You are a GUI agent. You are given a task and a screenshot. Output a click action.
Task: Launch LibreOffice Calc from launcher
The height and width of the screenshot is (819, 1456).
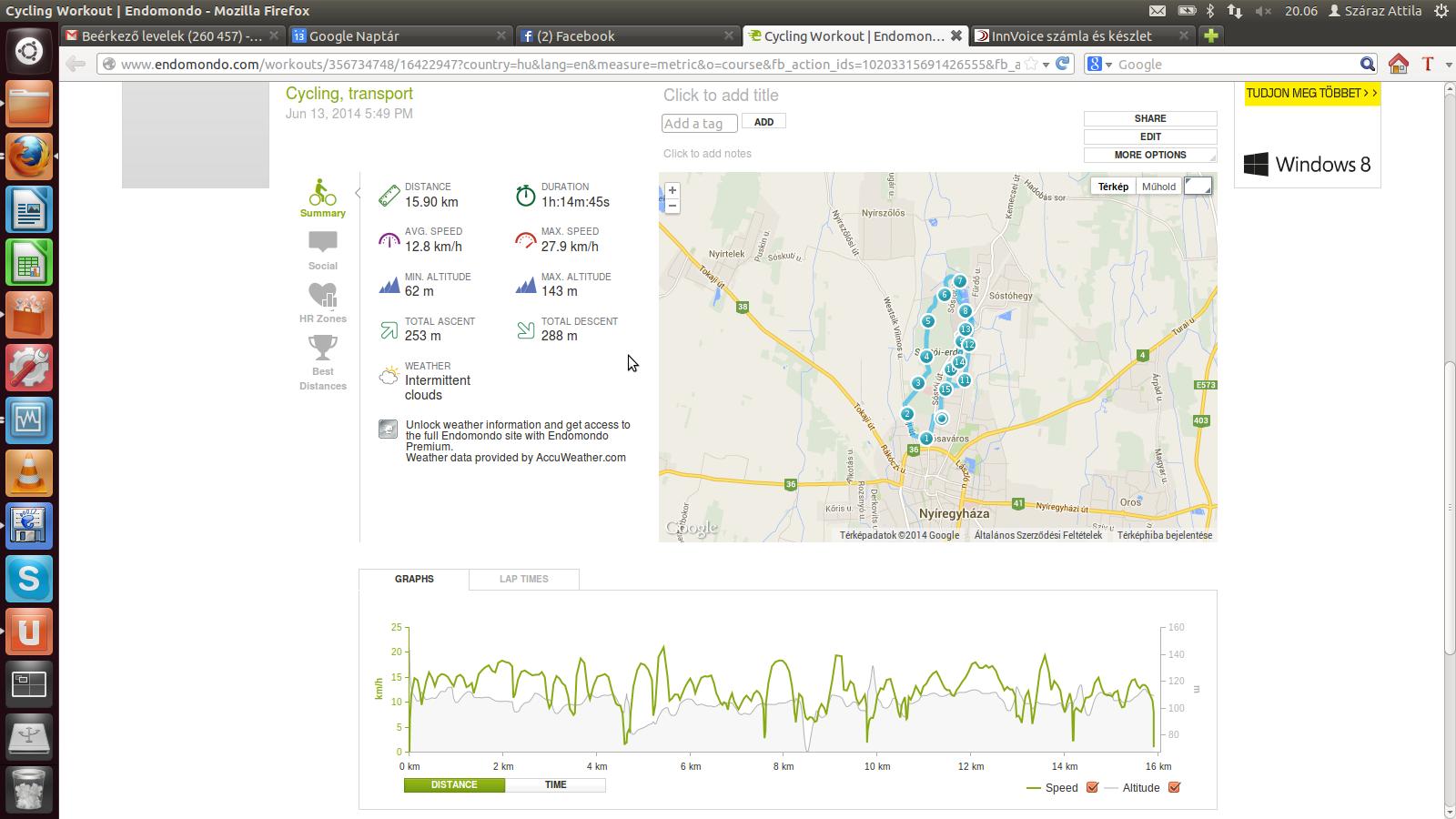(29, 262)
